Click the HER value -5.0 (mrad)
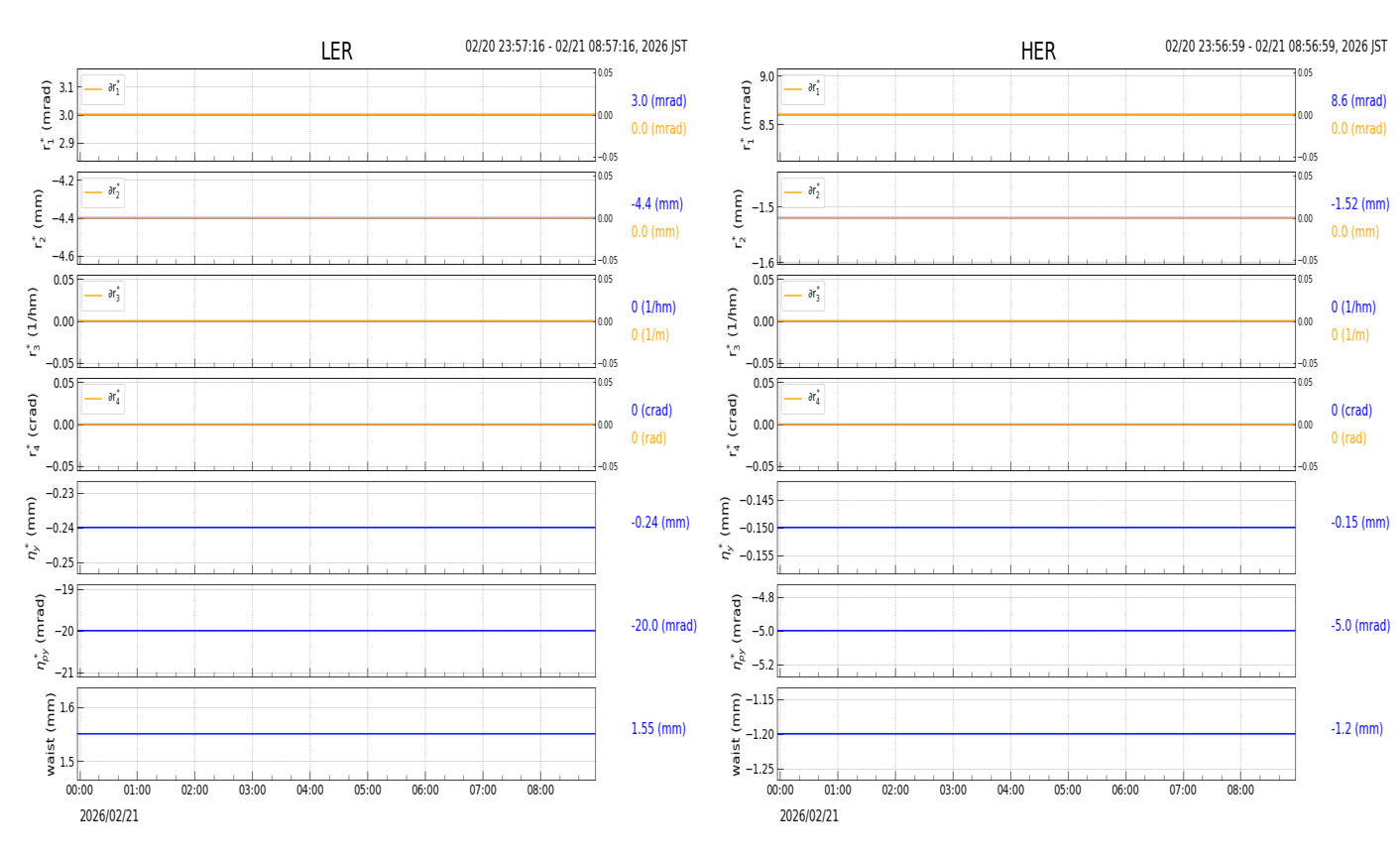Image resolution: width=1400 pixels, height=857 pixels. tap(1360, 626)
